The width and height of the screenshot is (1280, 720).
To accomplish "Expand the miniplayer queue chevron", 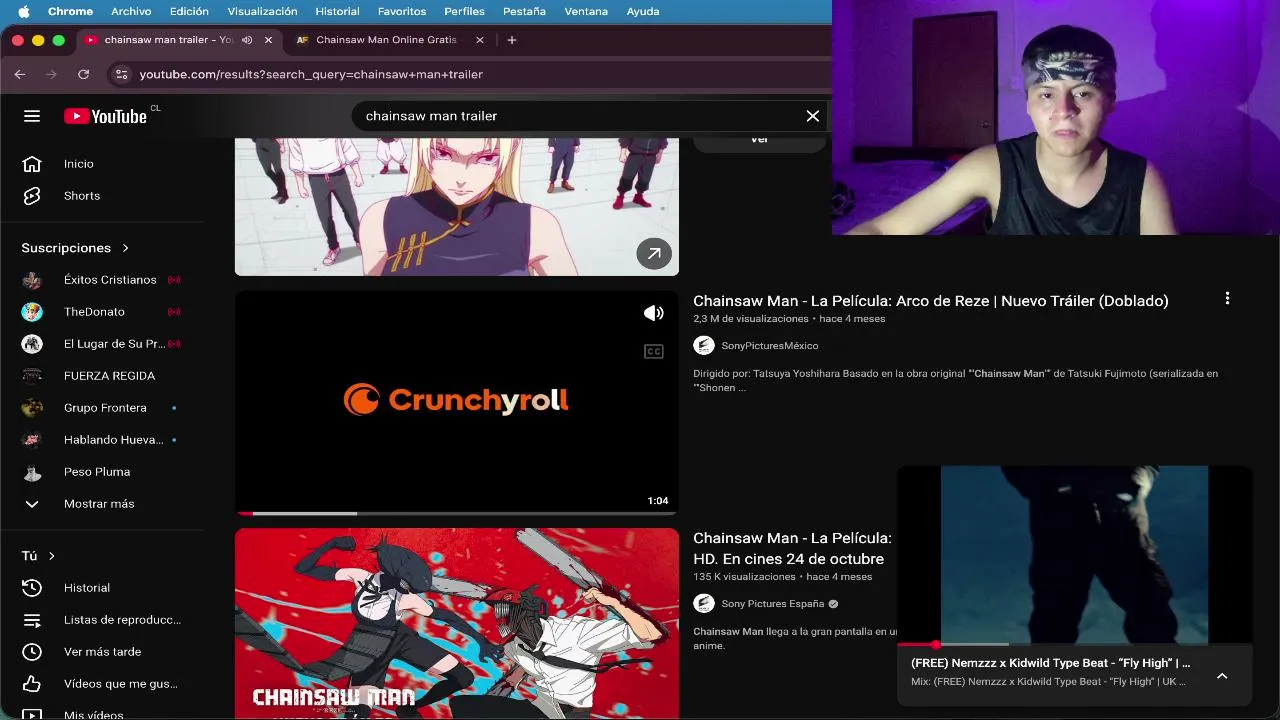I will (1222, 676).
